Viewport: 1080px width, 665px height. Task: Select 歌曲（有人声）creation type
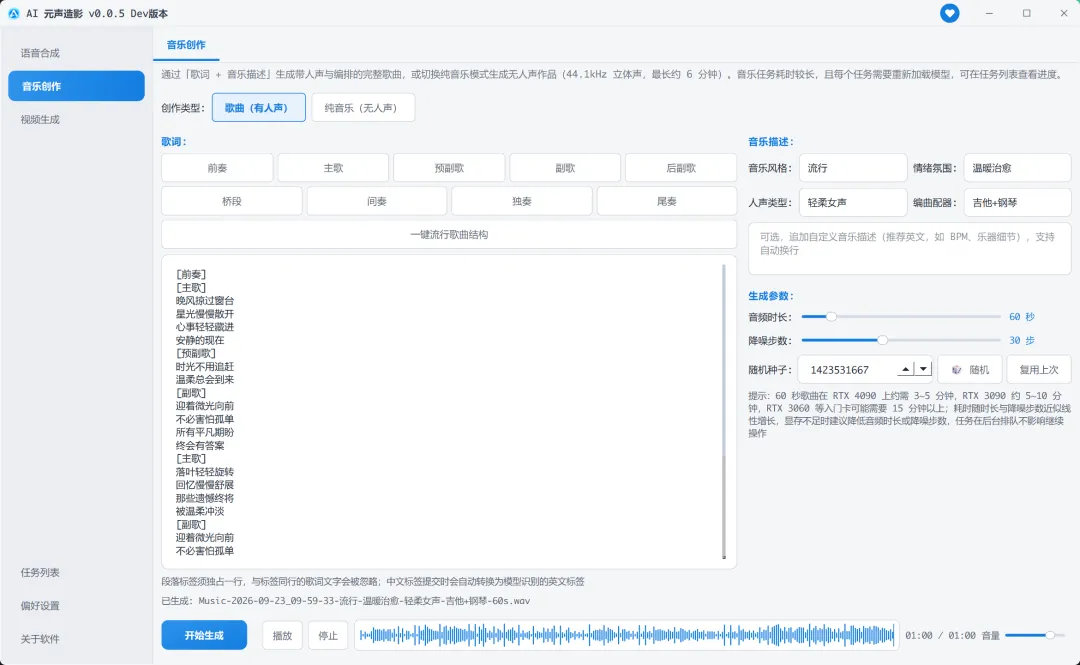(x=258, y=108)
